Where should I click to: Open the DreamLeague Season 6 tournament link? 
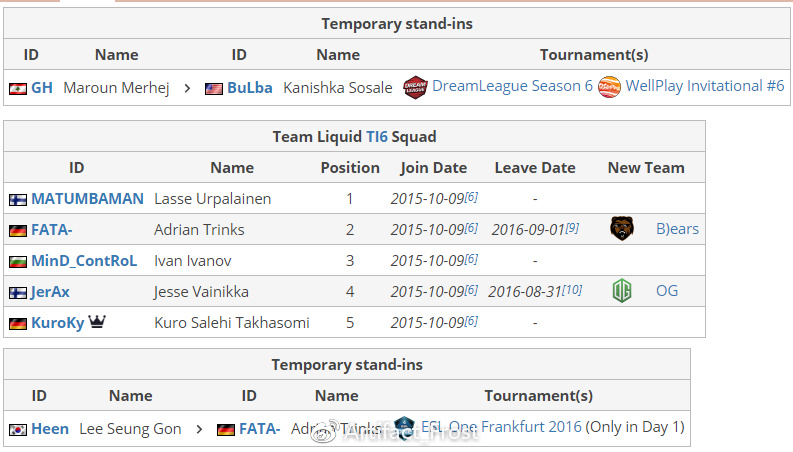click(512, 86)
